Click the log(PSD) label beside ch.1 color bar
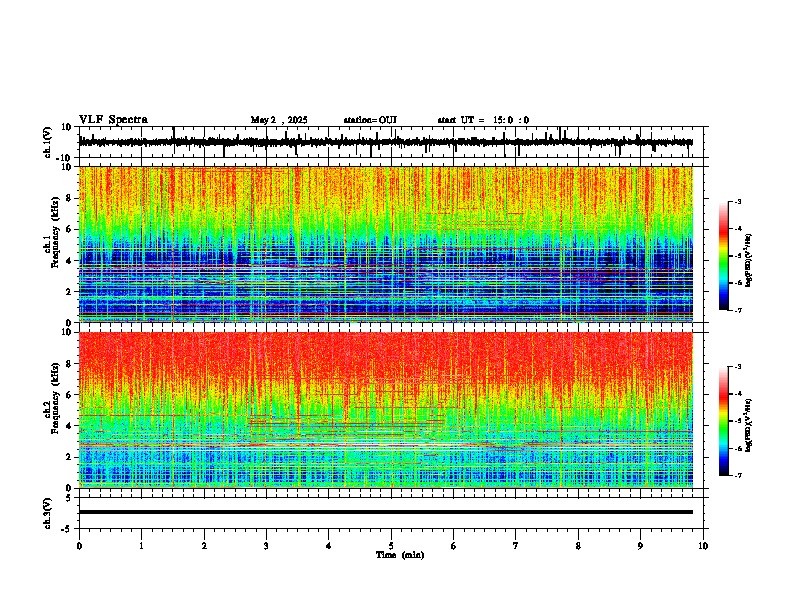 click(x=748, y=261)
